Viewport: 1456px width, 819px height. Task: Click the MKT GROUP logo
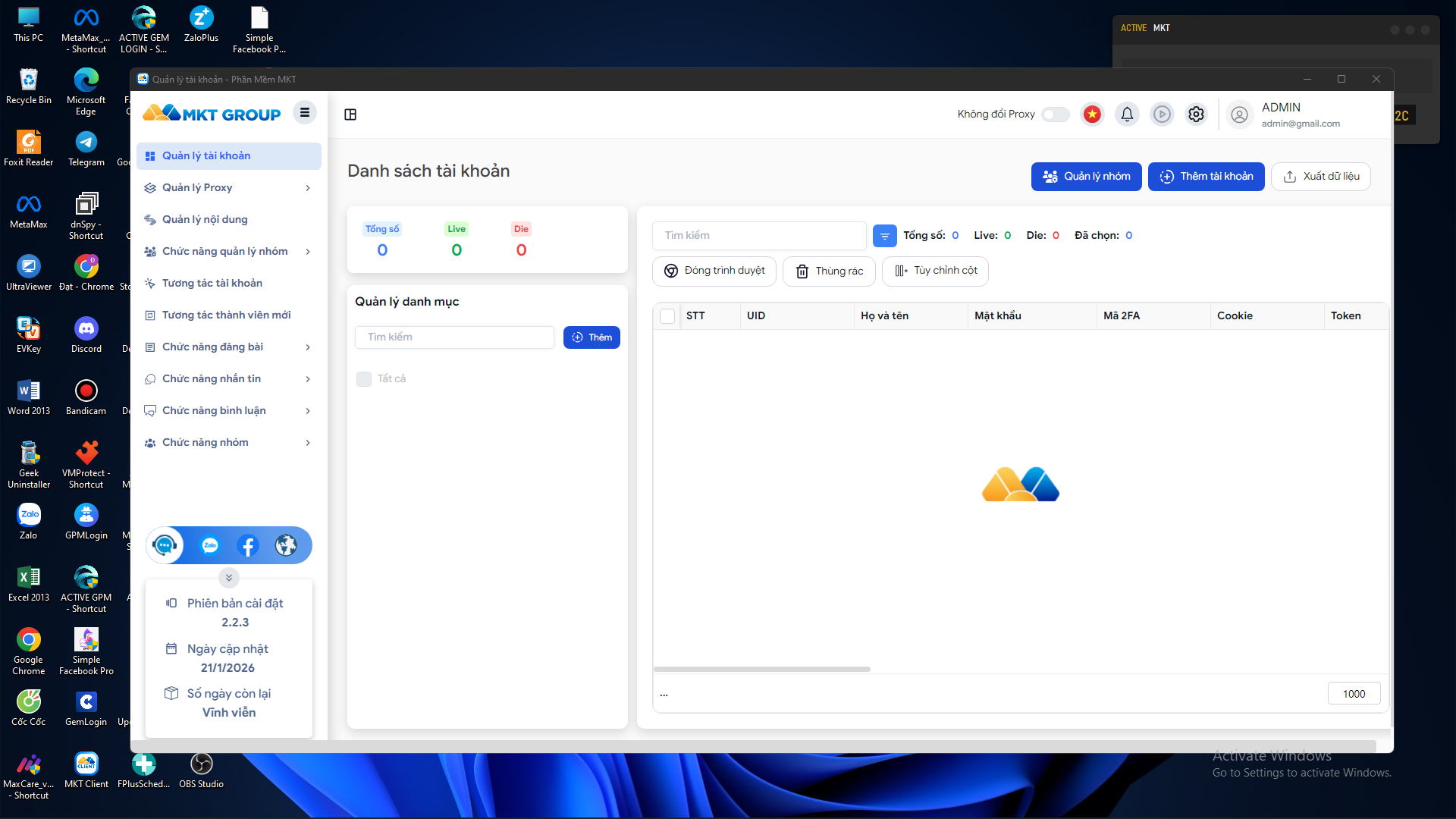click(x=212, y=114)
